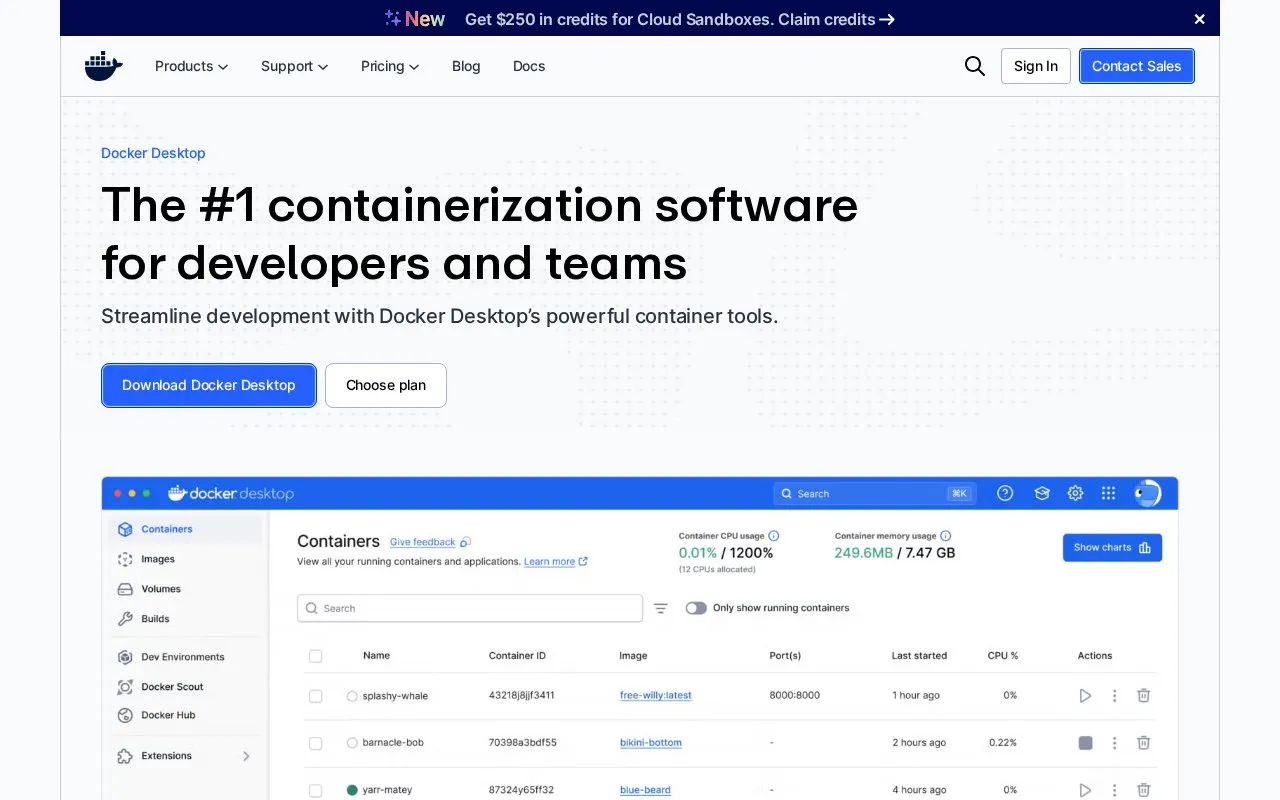This screenshot has width=1280, height=800.
Task: Click the Show charts button
Action: point(1112,547)
